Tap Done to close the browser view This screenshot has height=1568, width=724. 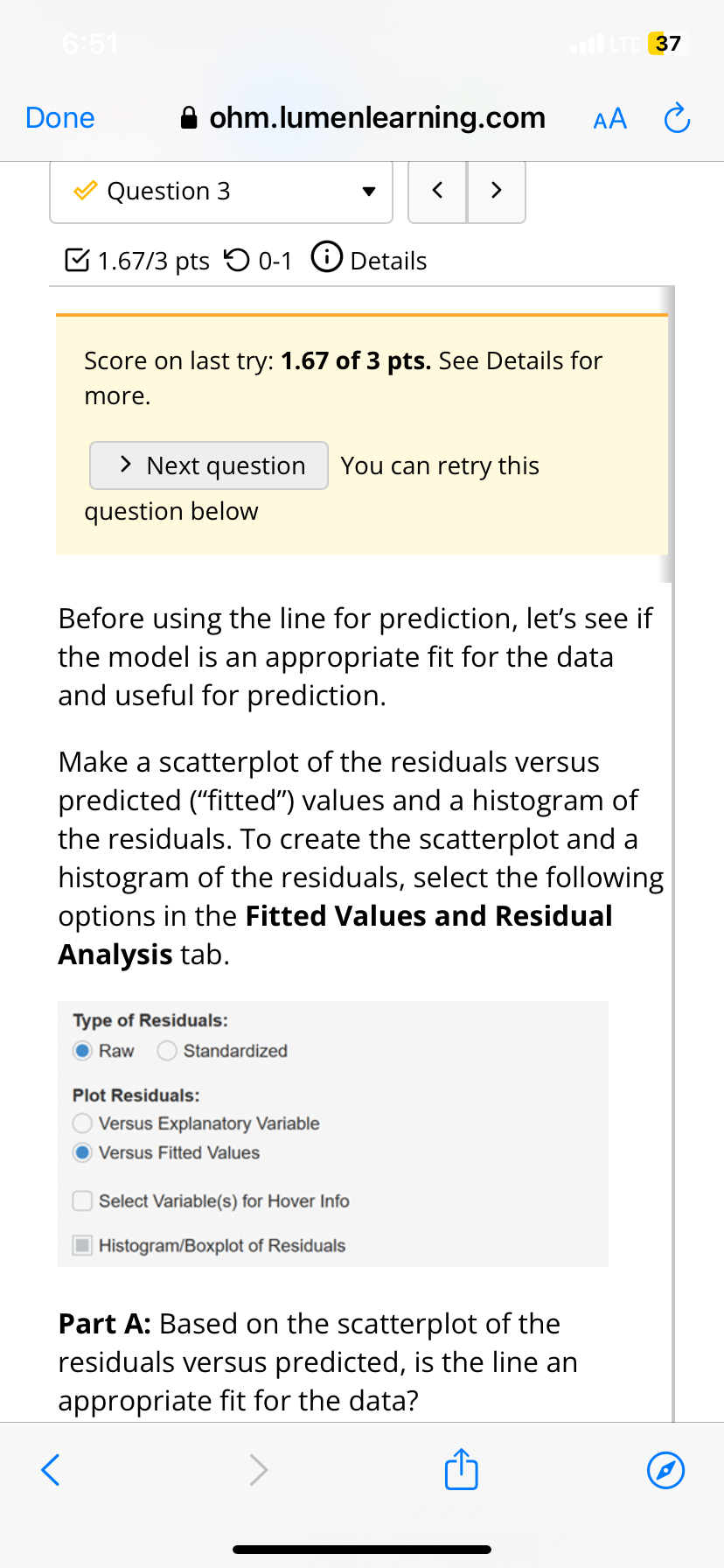[59, 116]
